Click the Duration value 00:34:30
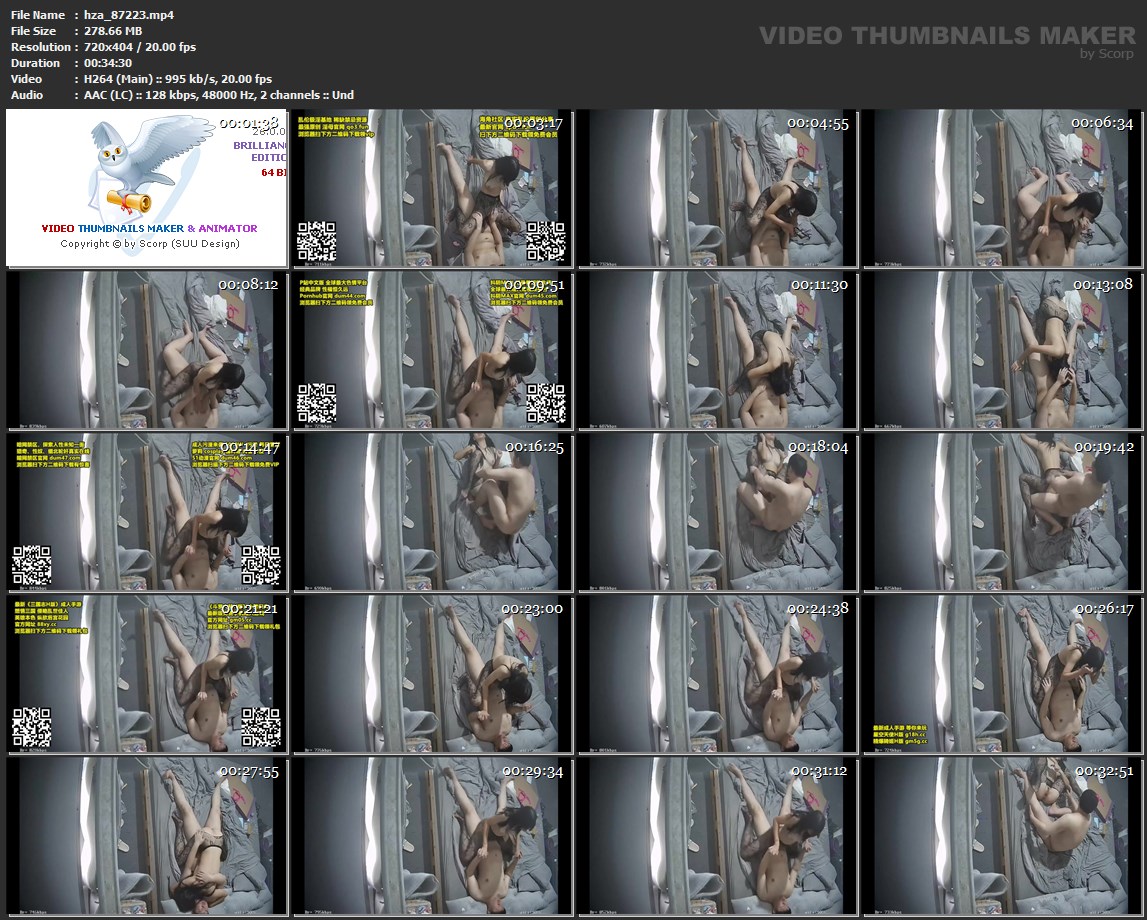 click(x=108, y=63)
